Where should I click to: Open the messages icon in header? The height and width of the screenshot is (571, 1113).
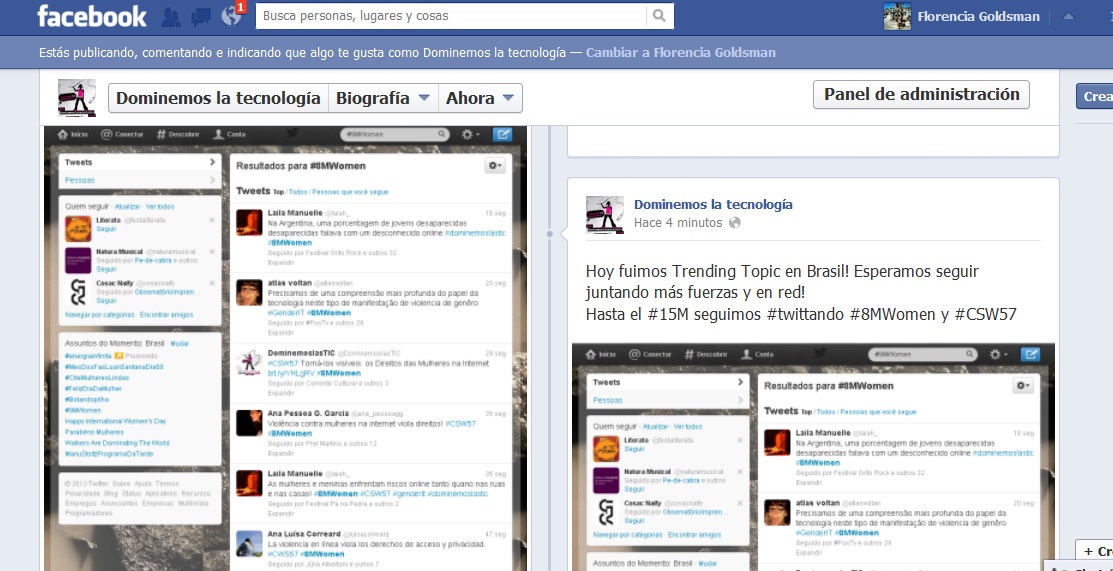click(x=201, y=16)
